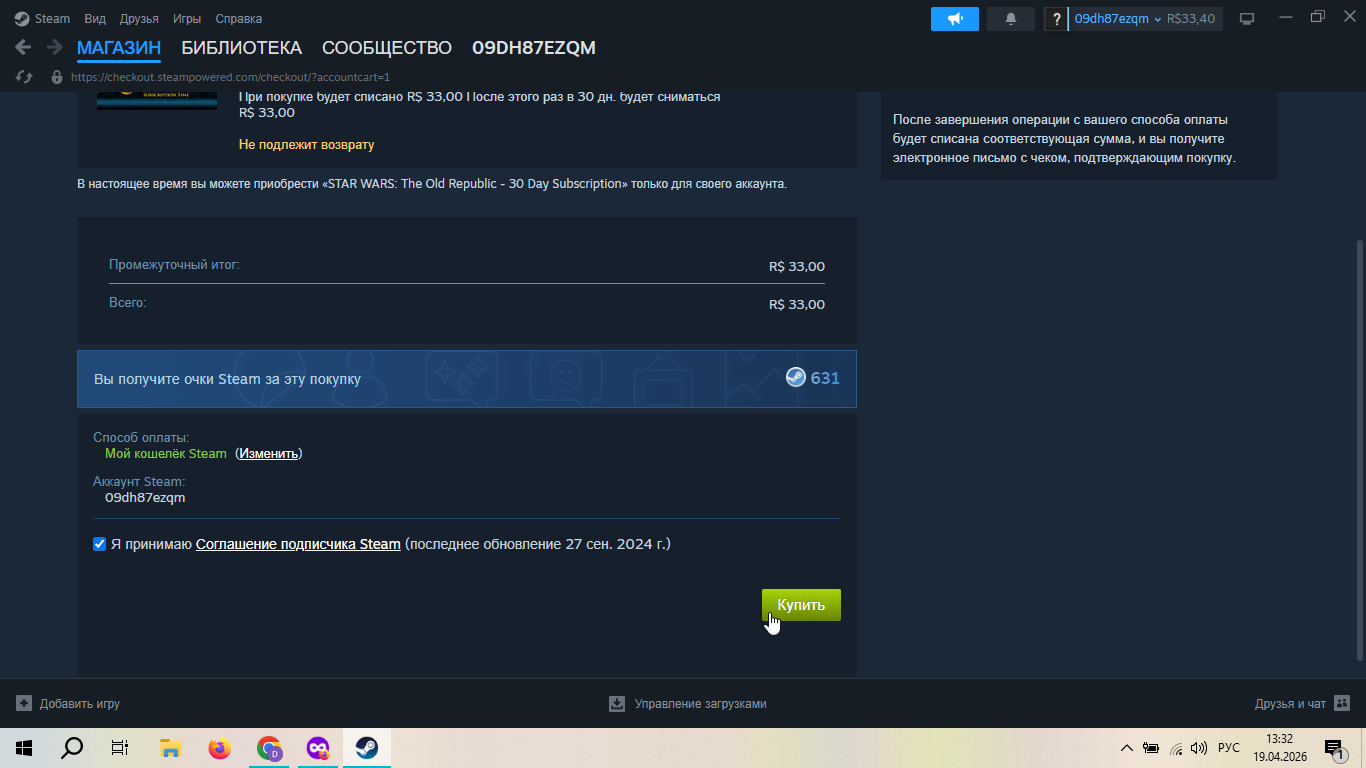Screen dimensions: 1366x768
Task: Open the notifications bell icon
Action: pos(1011,19)
